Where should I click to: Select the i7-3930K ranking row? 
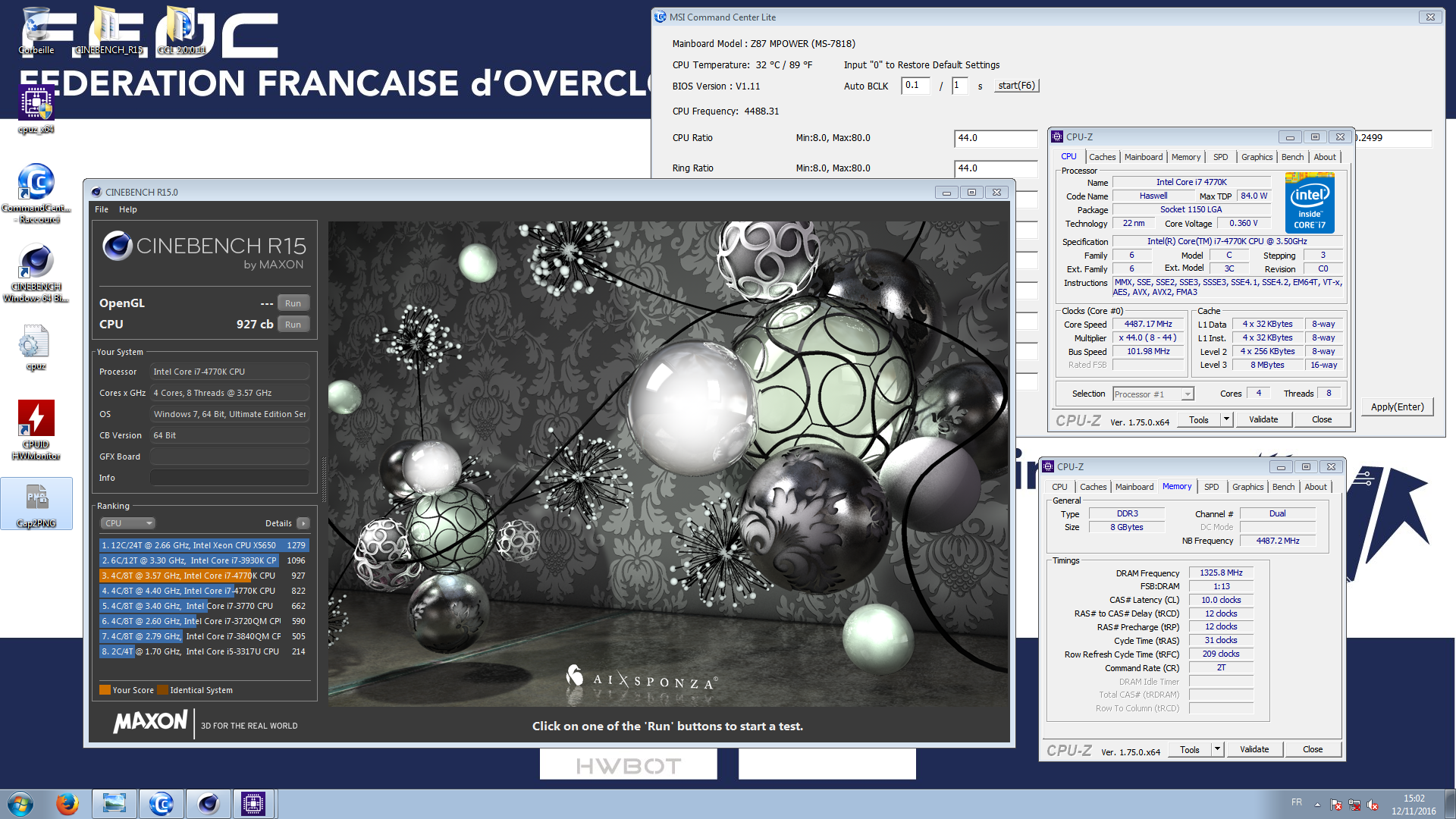pyautogui.click(x=204, y=560)
